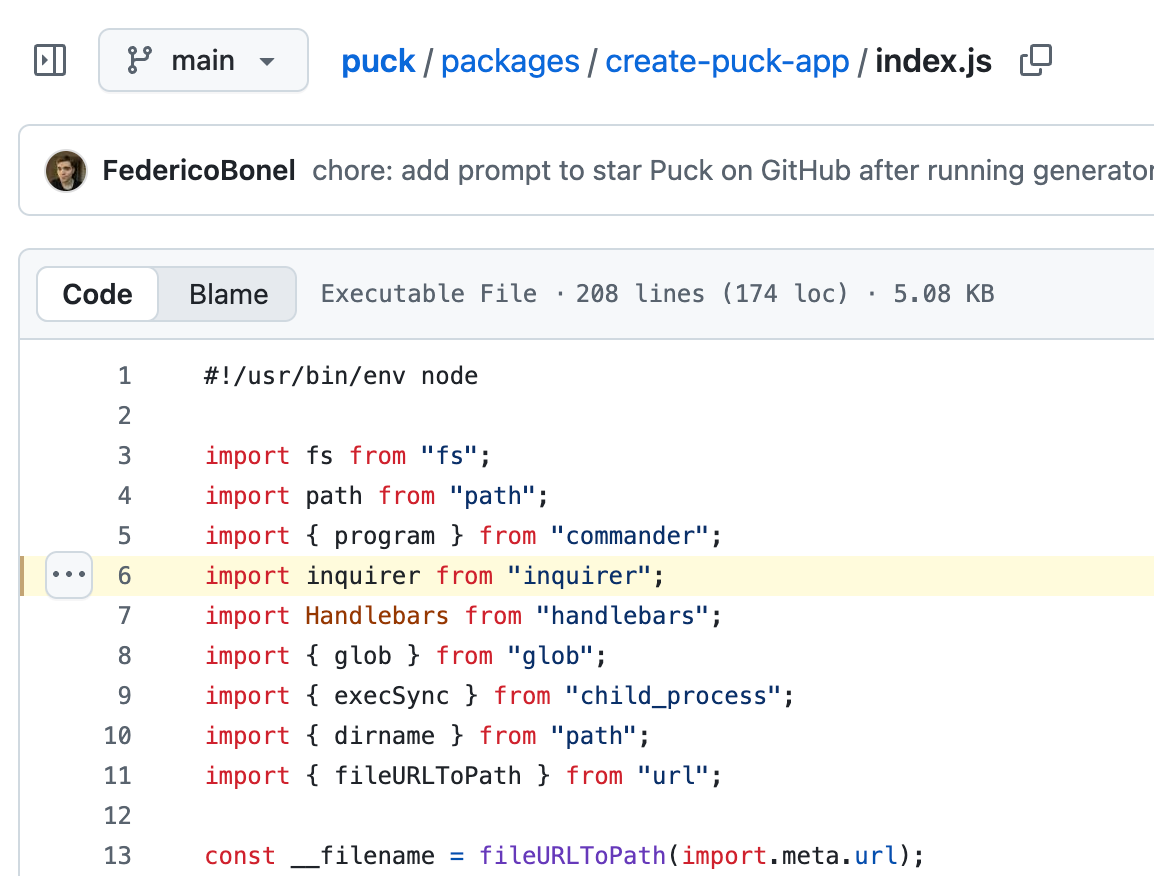This screenshot has height=876, width=1154.
Task: Click line number 13
Action: [117, 855]
